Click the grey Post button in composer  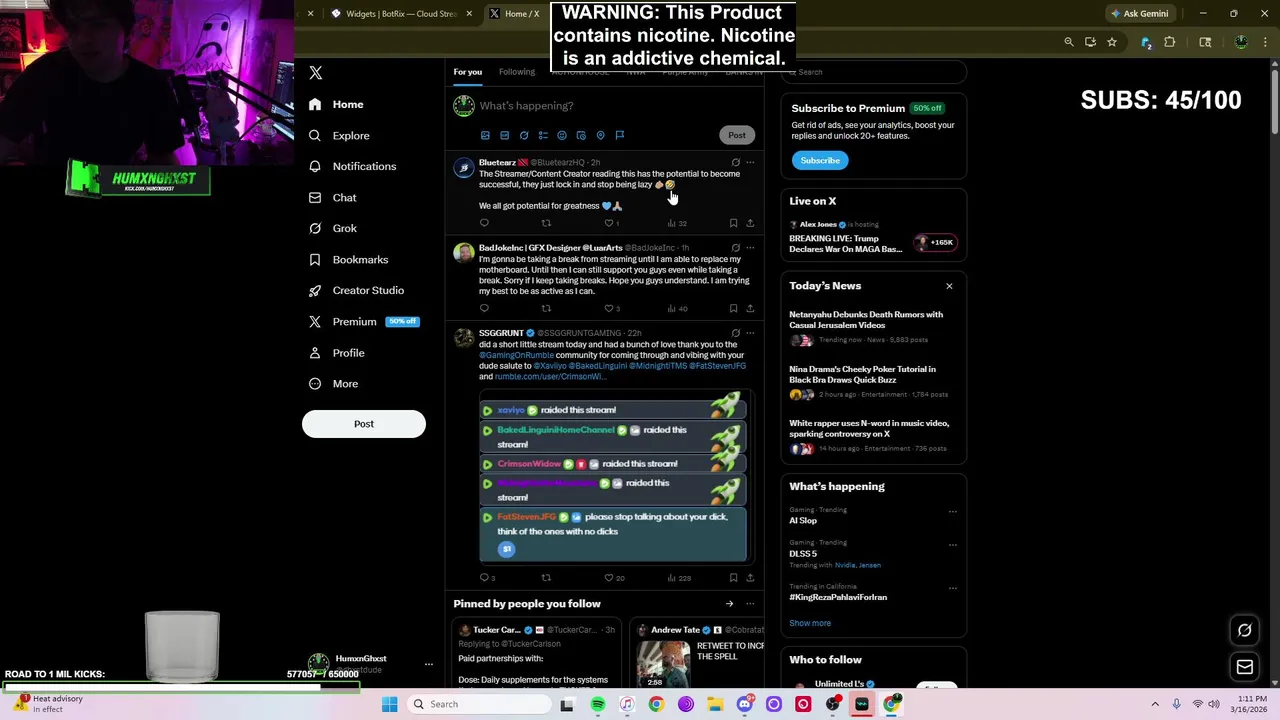(x=736, y=135)
